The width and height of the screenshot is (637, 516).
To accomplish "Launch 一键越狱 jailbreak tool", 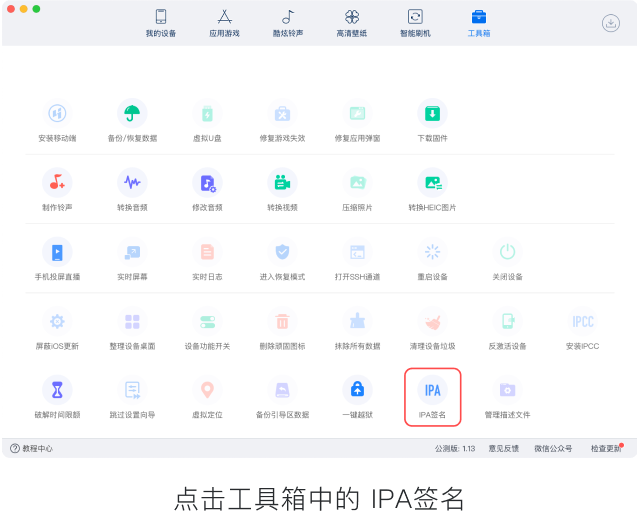I will (357, 390).
